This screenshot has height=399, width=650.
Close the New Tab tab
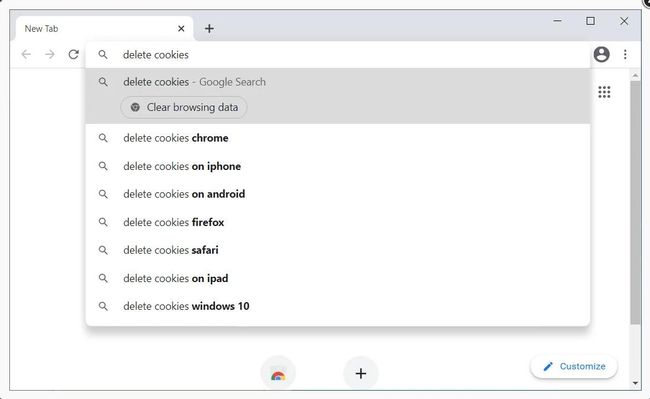[x=181, y=29]
